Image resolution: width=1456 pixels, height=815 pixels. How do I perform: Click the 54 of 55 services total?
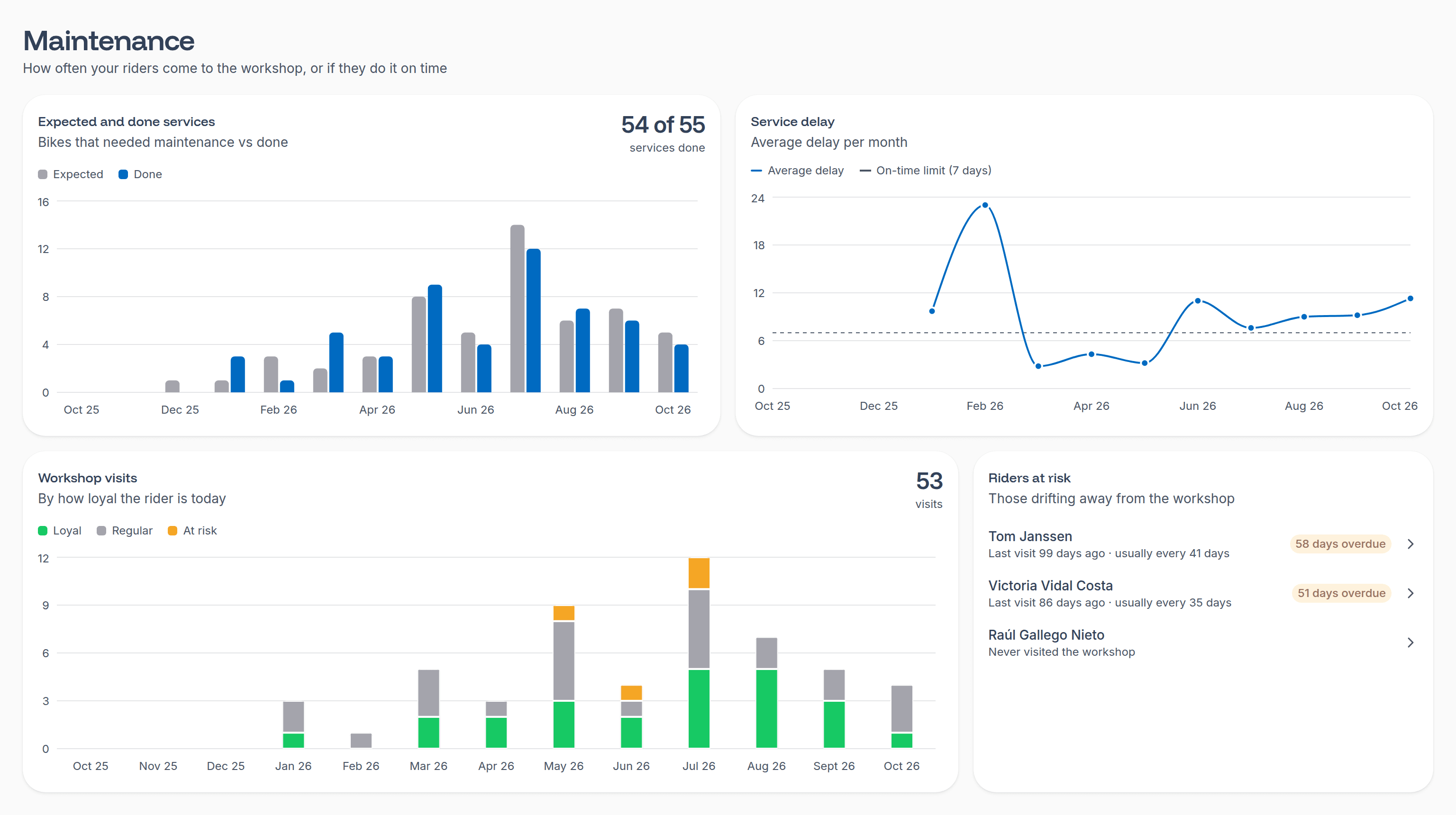point(663,125)
